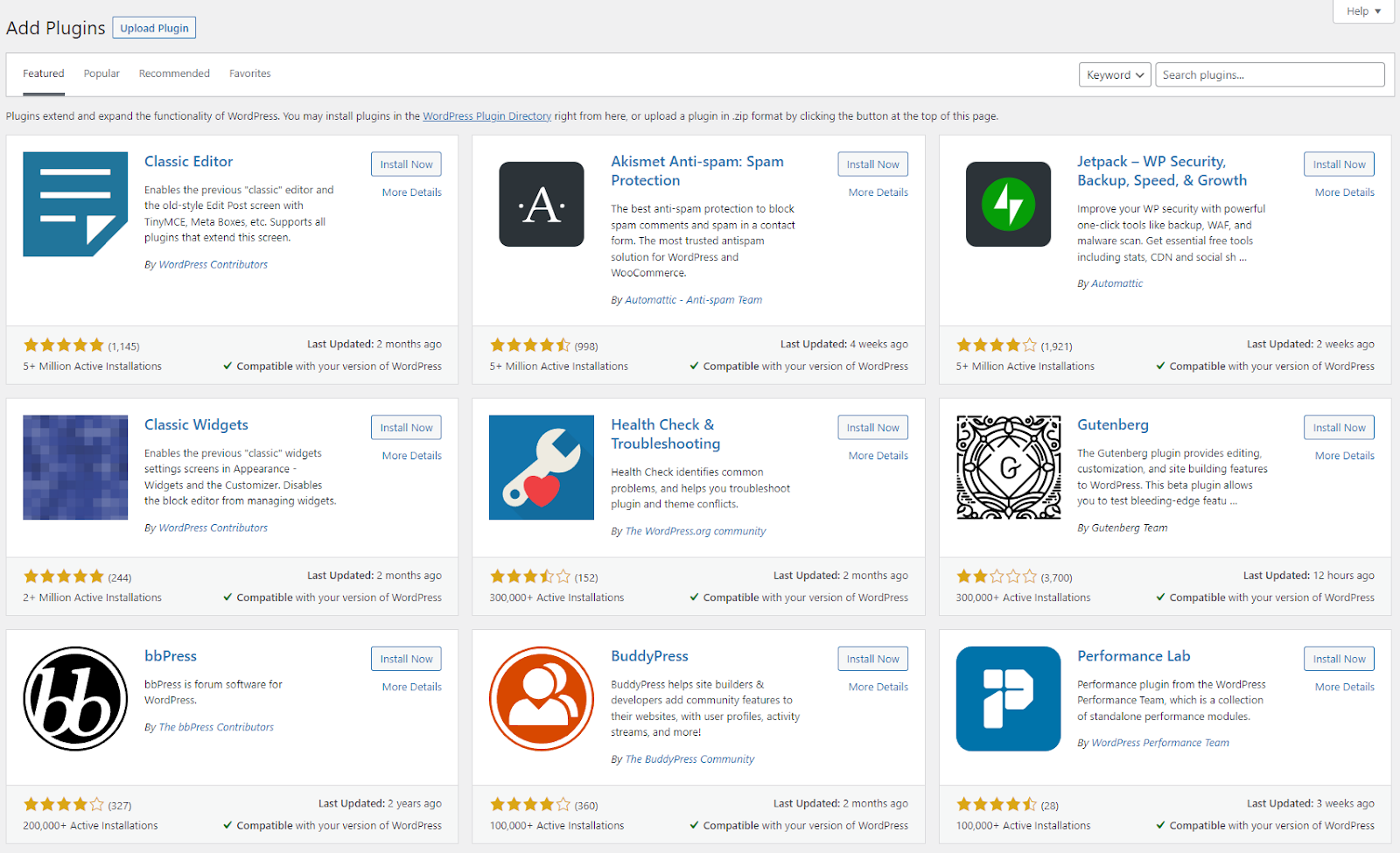Image resolution: width=1400 pixels, height=853 pixels.
Task: Open More Details for BuddyPress
Action: click(878, 687)
